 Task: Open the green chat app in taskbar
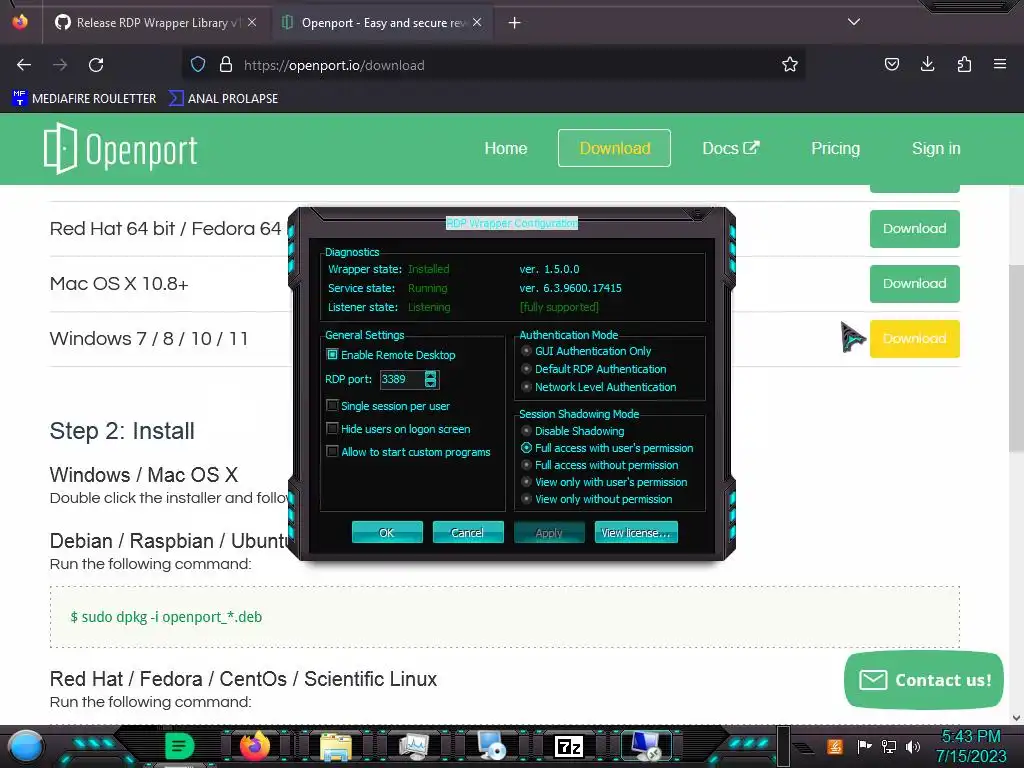(x=178, y=746)
